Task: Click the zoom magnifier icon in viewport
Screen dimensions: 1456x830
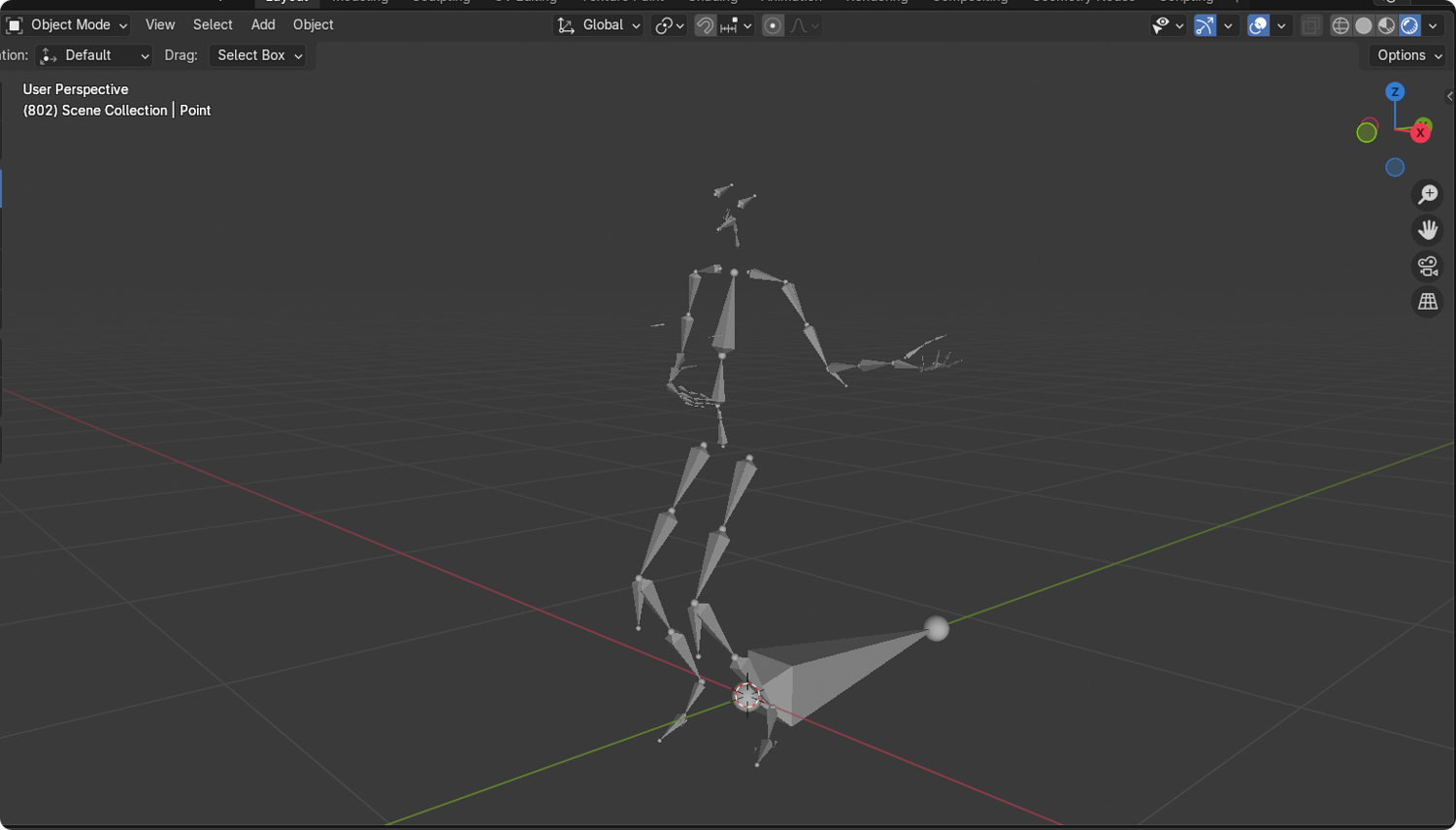Action: [1427, 194]
